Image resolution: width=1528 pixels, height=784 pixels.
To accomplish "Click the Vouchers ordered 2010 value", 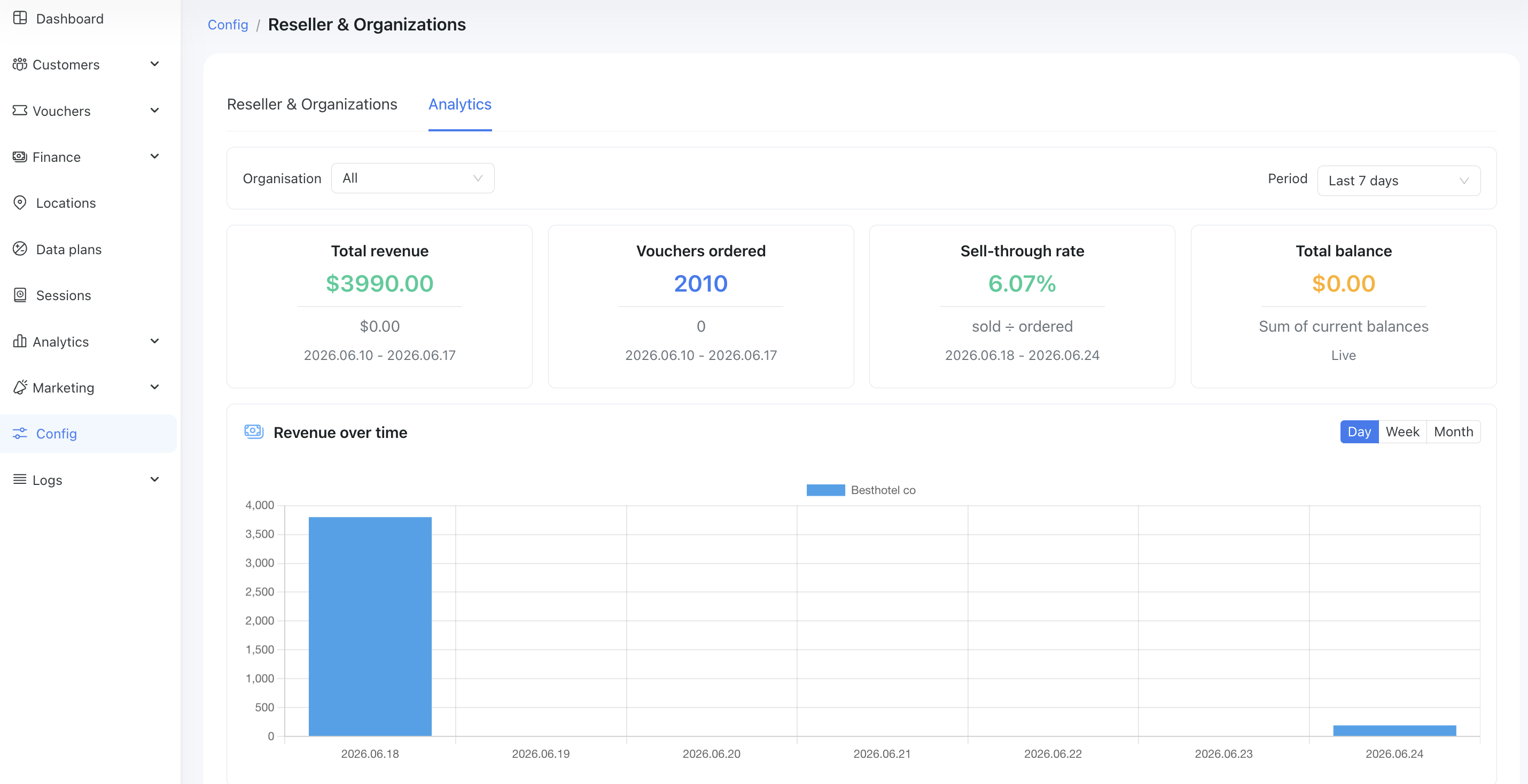I will pyautogui.click(x=700, y=284).
